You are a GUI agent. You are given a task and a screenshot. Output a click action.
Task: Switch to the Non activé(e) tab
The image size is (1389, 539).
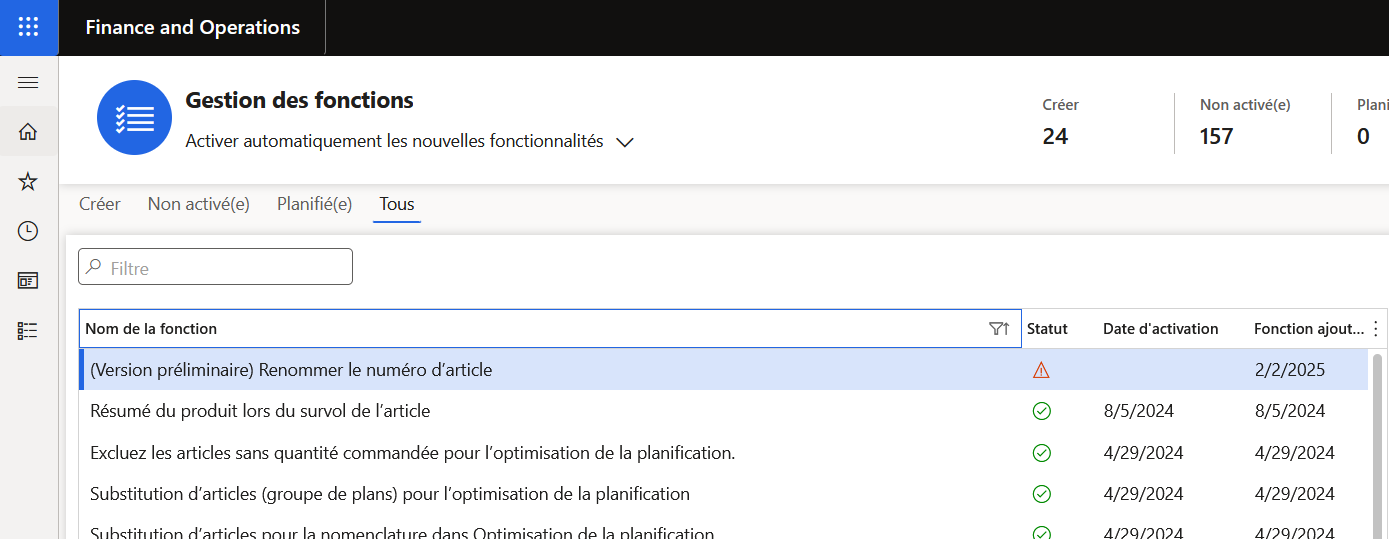[198, 204]
